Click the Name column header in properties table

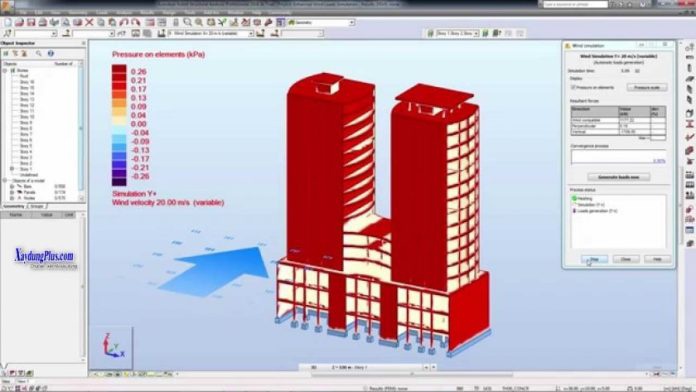[x=16, y=215]
